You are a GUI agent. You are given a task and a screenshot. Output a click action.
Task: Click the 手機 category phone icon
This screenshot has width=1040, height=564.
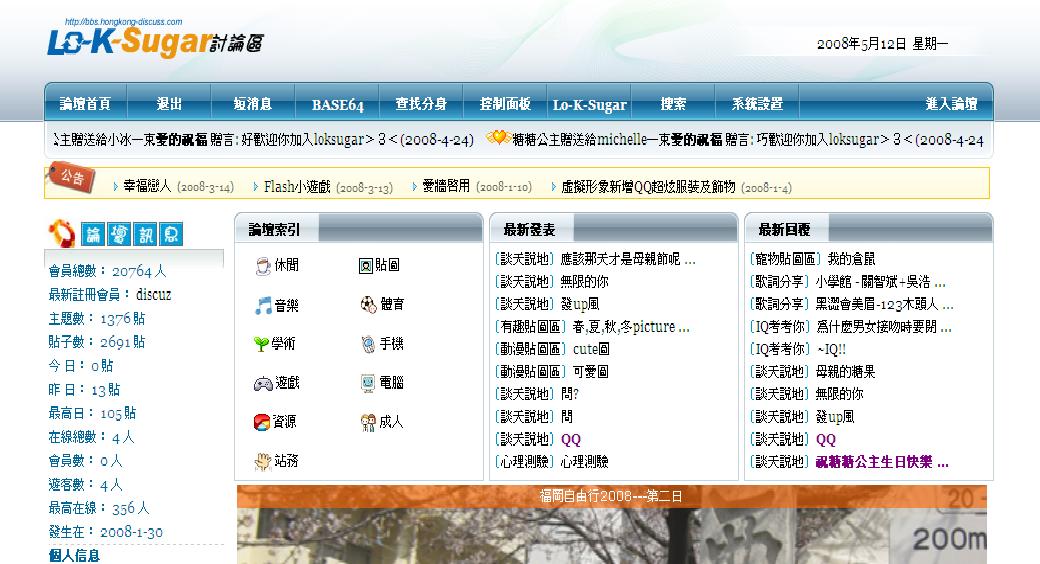coord(368,344)
